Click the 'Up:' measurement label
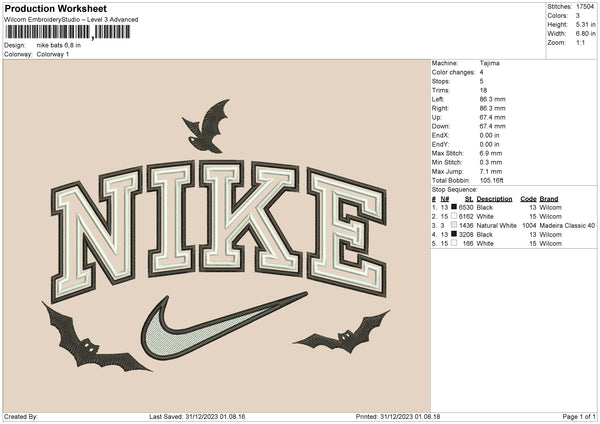This screenshot has width=600, height=424. pos(437,117)
